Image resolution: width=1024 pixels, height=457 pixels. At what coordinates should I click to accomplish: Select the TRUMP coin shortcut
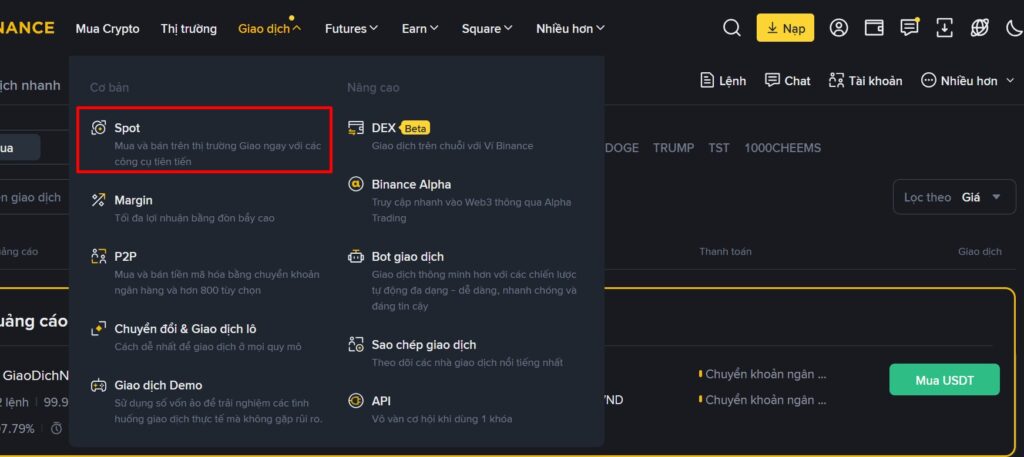coord(673,148)
